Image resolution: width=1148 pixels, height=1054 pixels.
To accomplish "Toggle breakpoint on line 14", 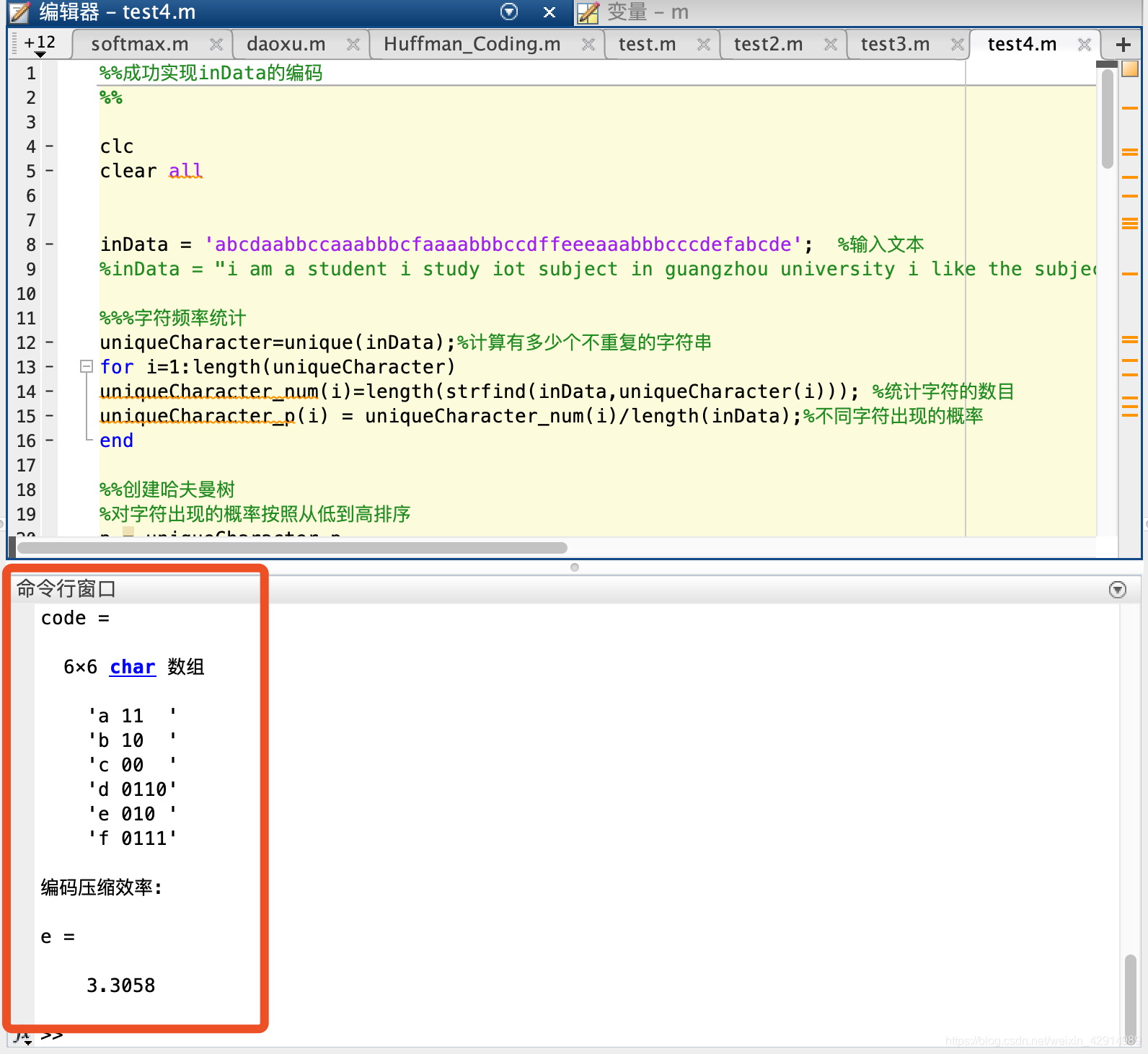I will coord(49,391).
